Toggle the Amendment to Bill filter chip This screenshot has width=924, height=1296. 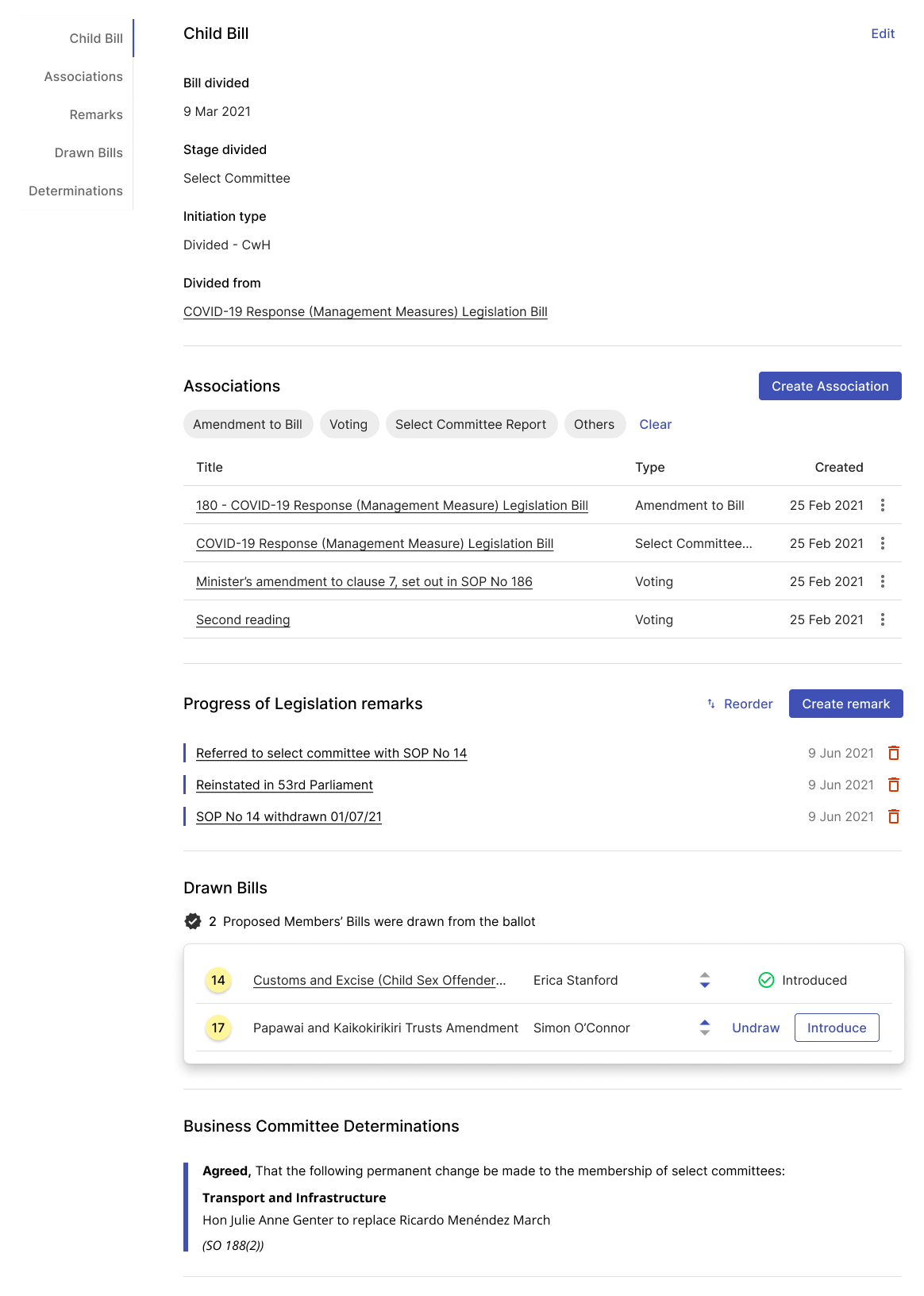pyautogui.click(x=248, y=424)
